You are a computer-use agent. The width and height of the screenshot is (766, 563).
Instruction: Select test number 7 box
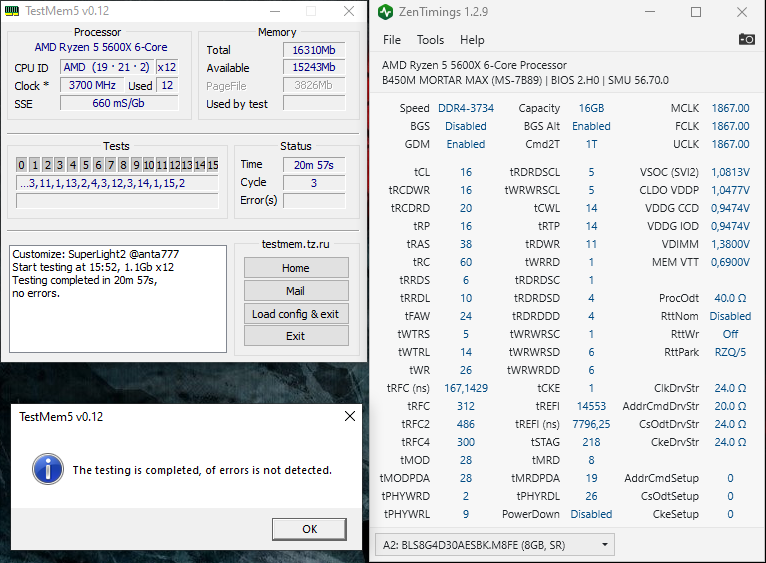coord(111,165)
